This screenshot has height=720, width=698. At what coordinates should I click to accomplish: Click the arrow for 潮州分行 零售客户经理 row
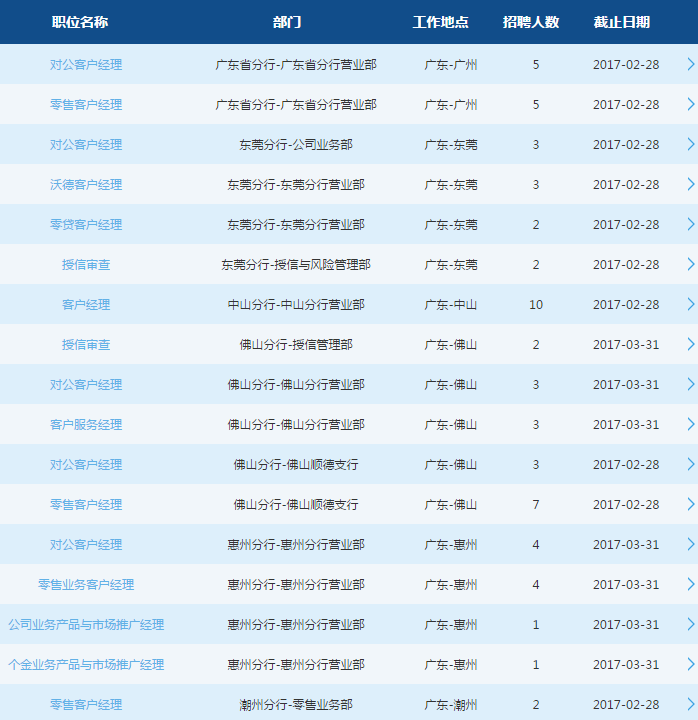click(x=690, y=704)
